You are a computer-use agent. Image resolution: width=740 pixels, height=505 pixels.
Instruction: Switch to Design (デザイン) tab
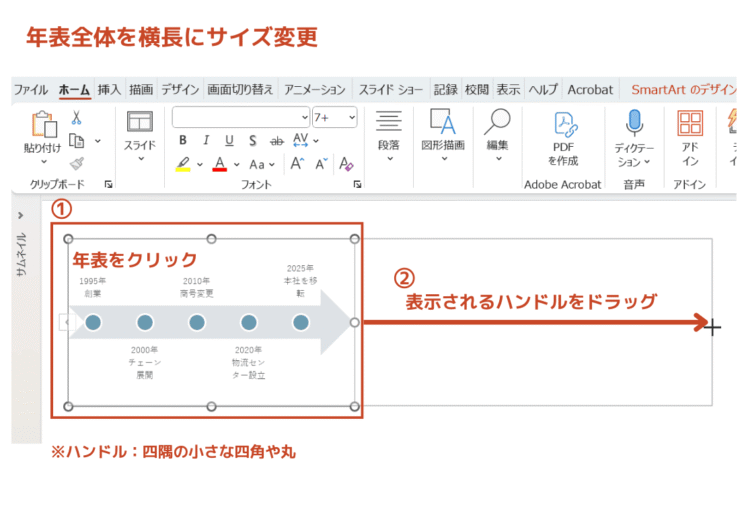(180, 90)
